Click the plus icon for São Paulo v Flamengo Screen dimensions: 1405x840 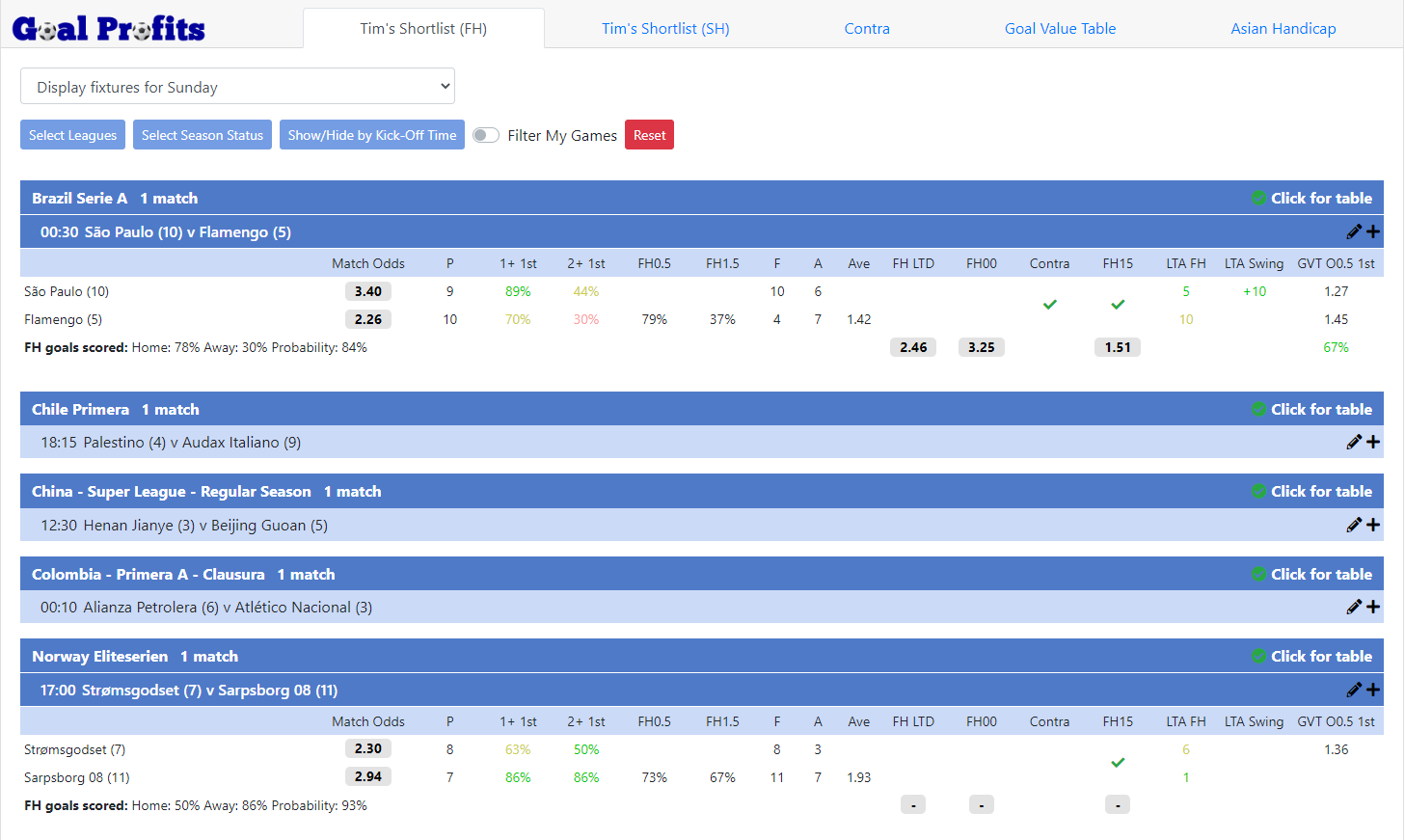tap(1373, 231)
